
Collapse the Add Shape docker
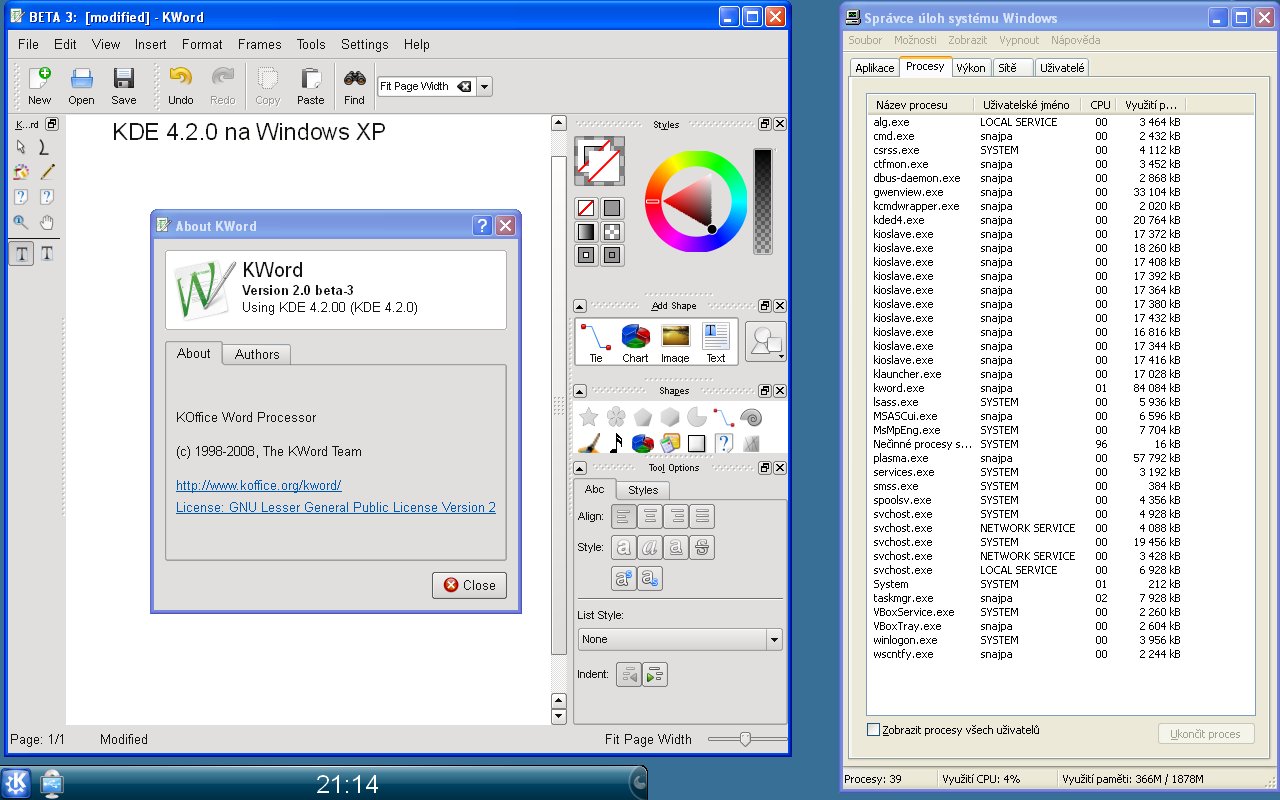point(580,306)
